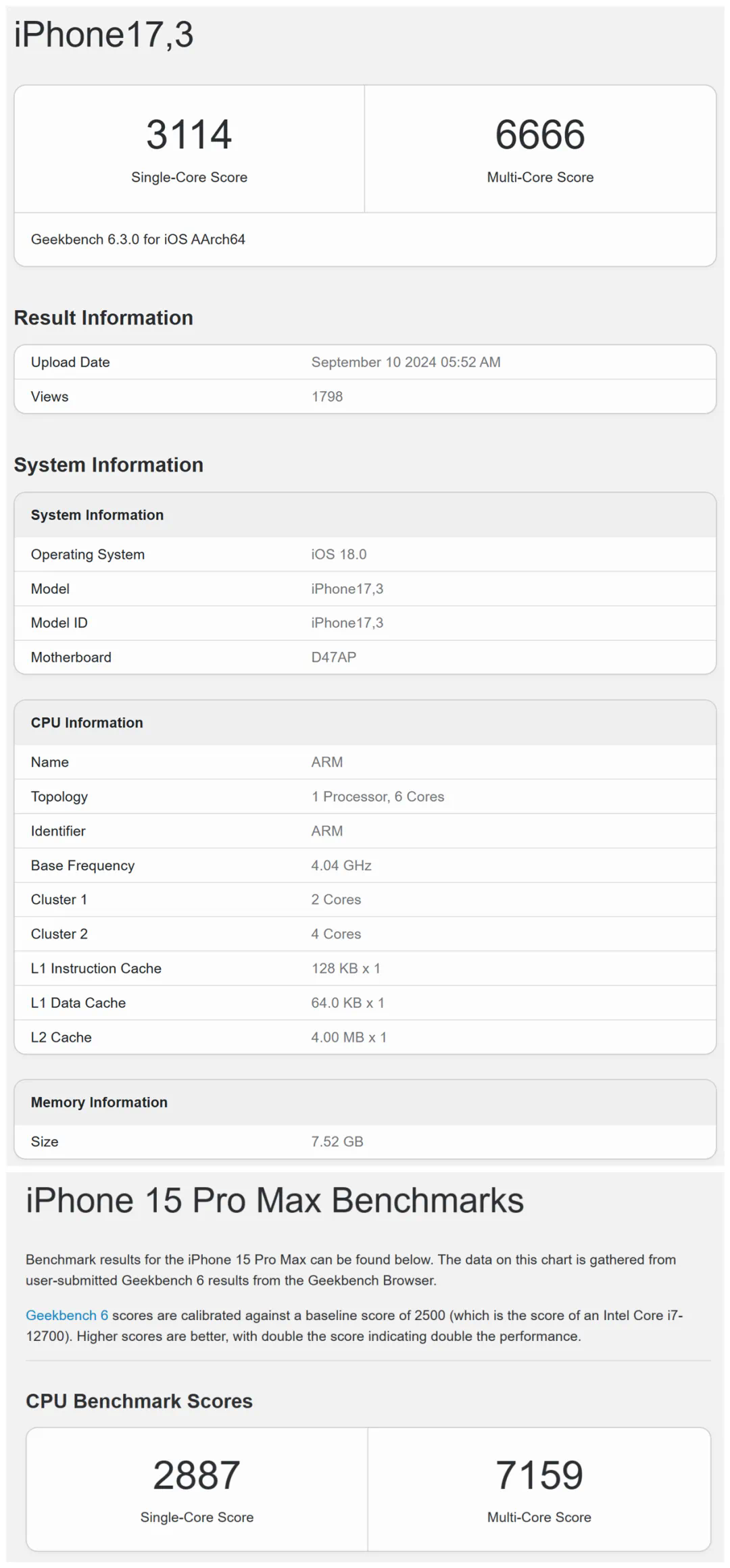Click the Geekbench 6 hyperlink
This screenshot has width=730, height=1568.
point(66,1315)
